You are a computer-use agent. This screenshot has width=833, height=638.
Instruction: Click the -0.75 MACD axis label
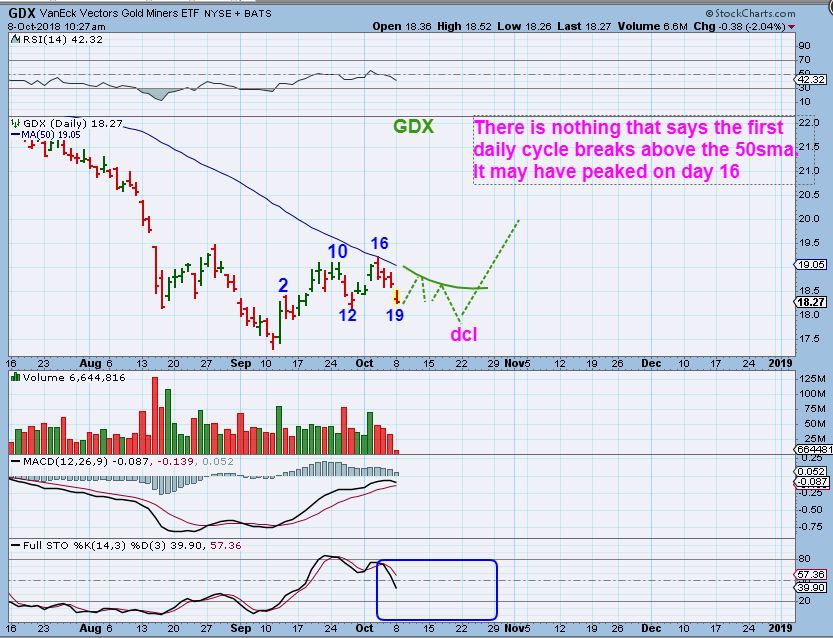pyautogui.click(x=810, y=526)
